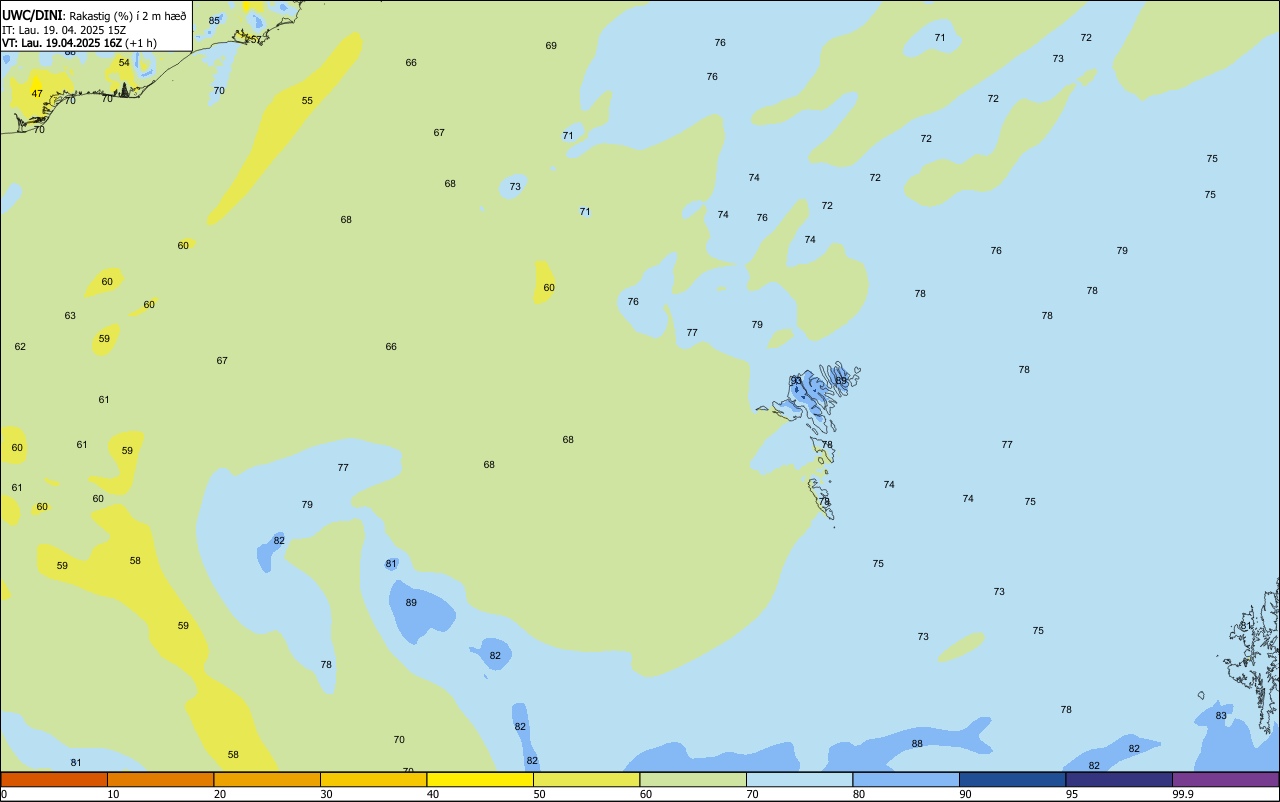This screenshot has height=802, width=1280.
Task: Click the value '93' on the Faroe Islands
Action: pyautogui.click(x=796, y=380)
